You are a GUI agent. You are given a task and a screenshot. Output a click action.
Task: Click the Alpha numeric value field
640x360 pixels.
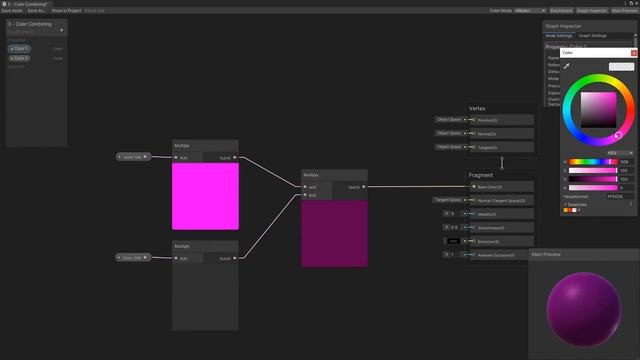pyautogui.click(x=627, y=188)
